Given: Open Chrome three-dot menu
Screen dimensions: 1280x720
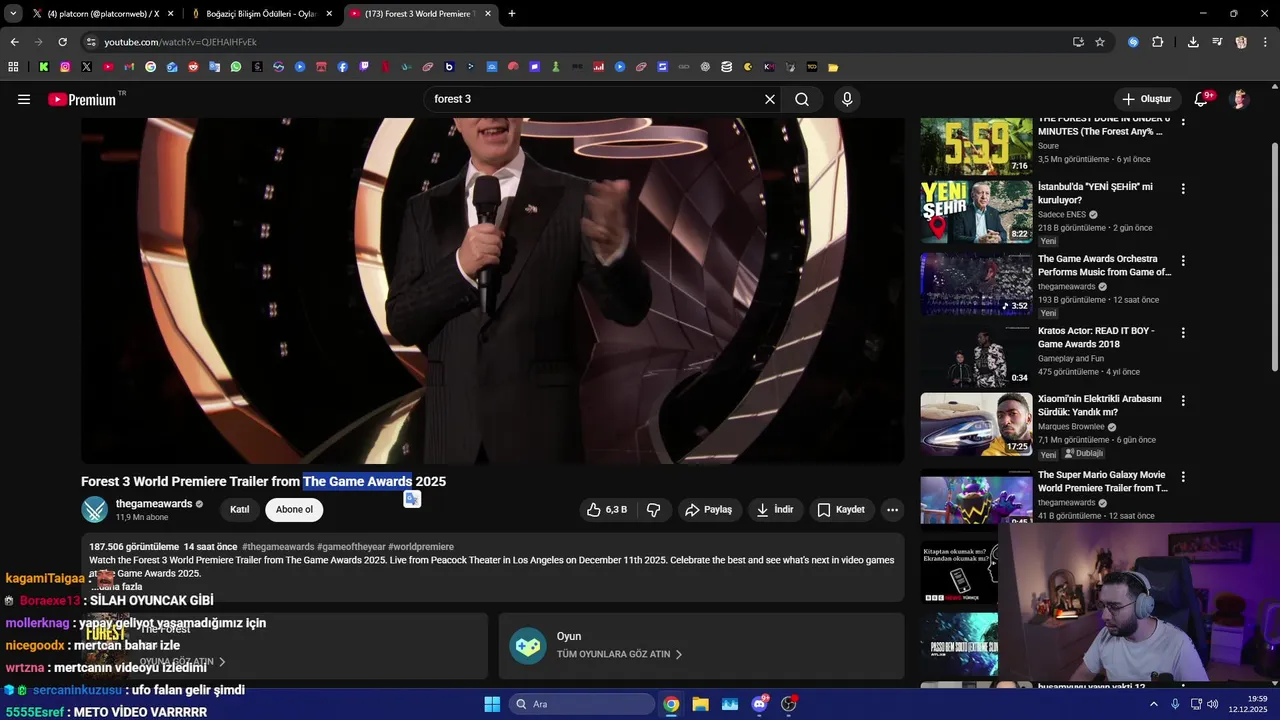Looking at the screenshot, I should tap(1265, 42).
